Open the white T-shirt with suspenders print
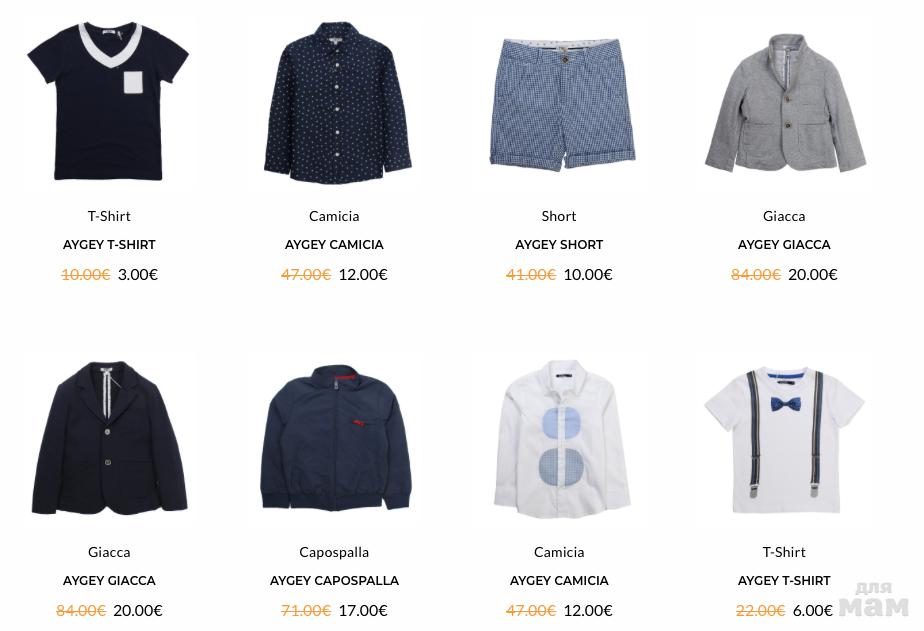 [x=784, y=440]
